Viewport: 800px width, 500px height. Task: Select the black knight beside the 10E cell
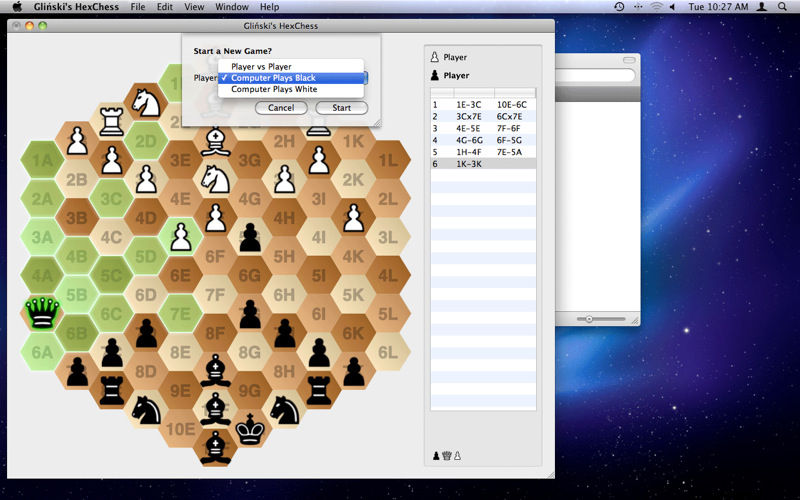(146, 410)
